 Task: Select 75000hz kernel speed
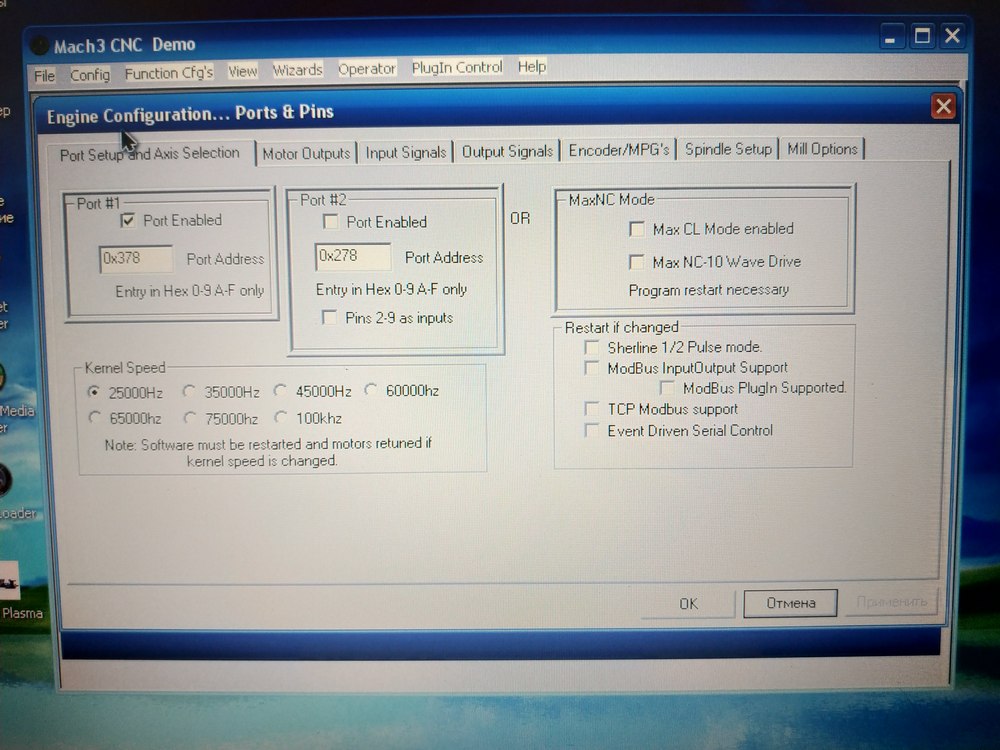(189, 418)
